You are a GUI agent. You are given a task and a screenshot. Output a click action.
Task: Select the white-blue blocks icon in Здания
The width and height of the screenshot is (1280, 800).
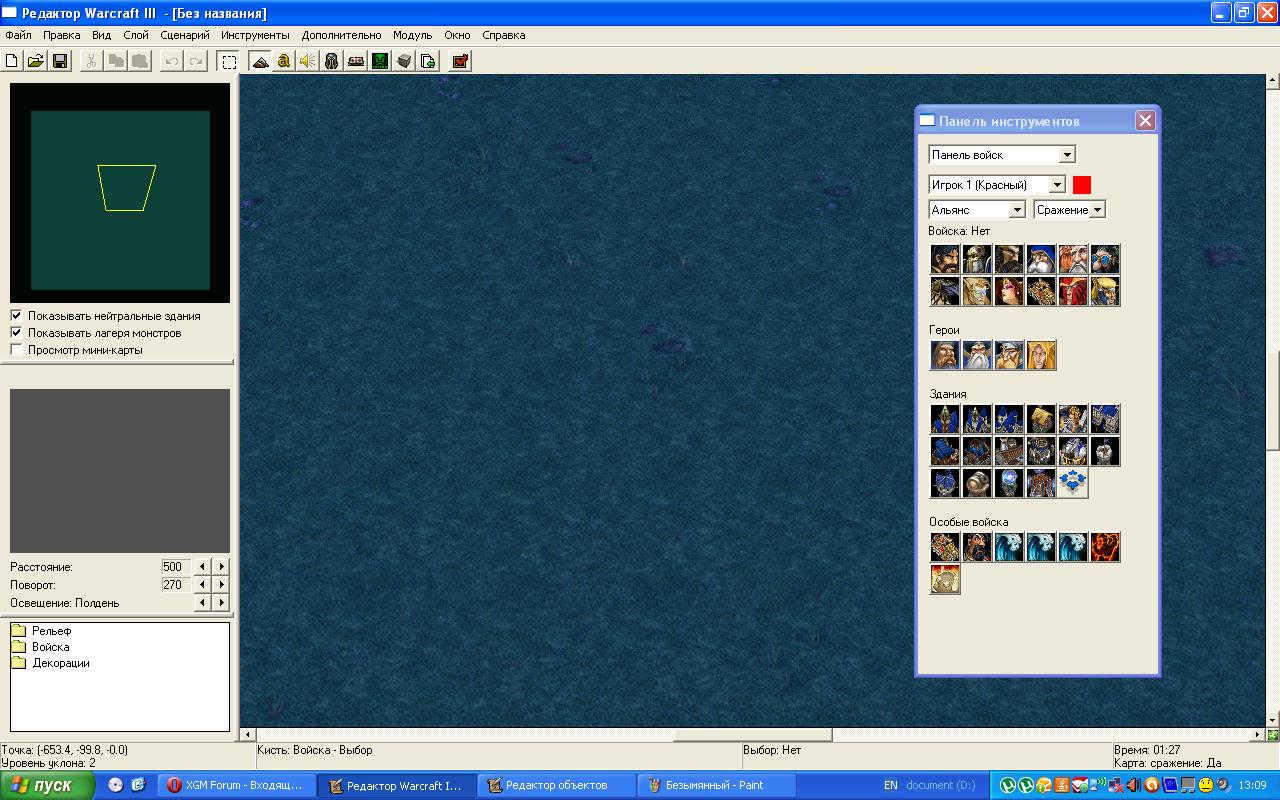(1073, 483)
